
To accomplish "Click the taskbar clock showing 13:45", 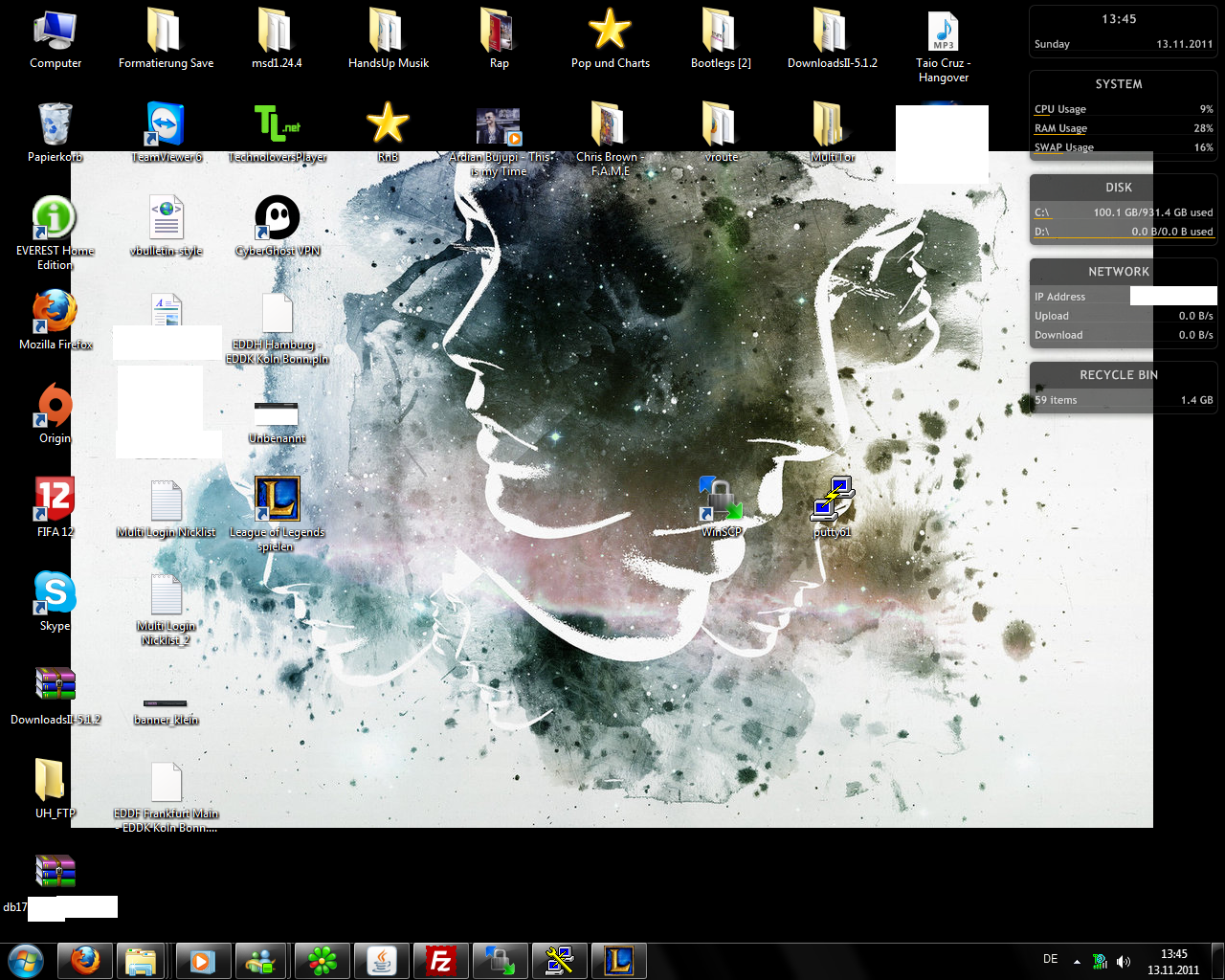I will [1173, 961].
